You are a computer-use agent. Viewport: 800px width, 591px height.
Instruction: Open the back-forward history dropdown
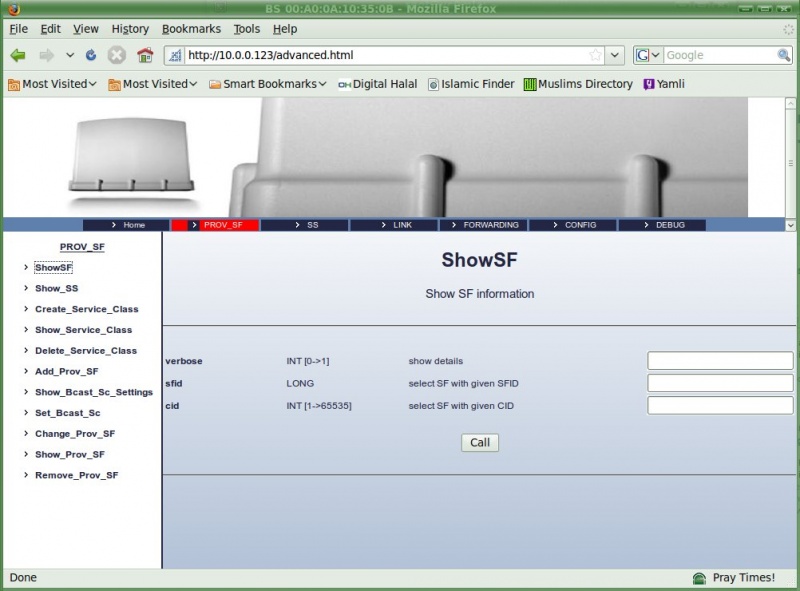(x=70, y=55)
